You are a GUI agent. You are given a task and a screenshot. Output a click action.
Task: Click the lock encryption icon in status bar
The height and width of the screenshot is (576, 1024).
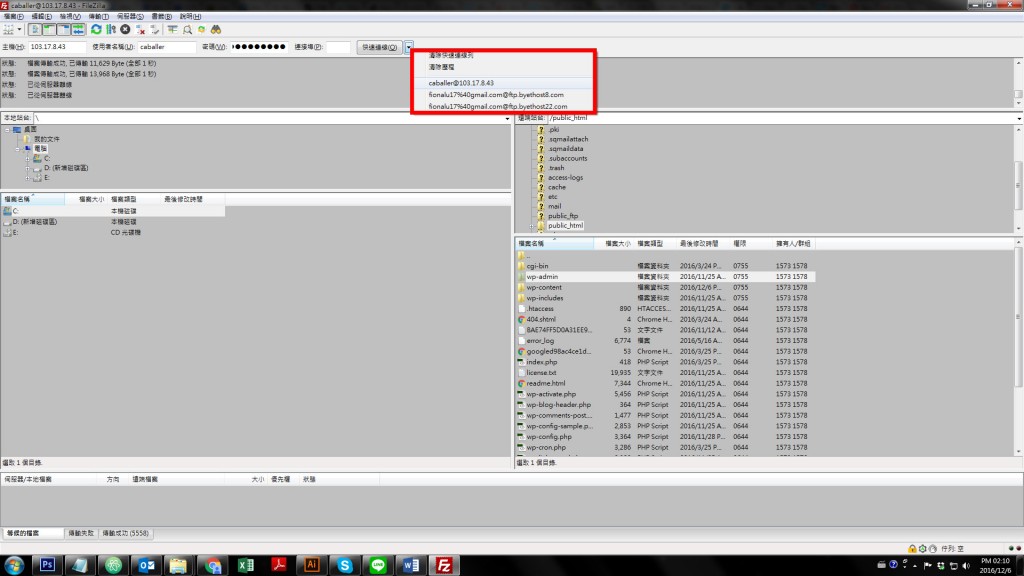912,549
